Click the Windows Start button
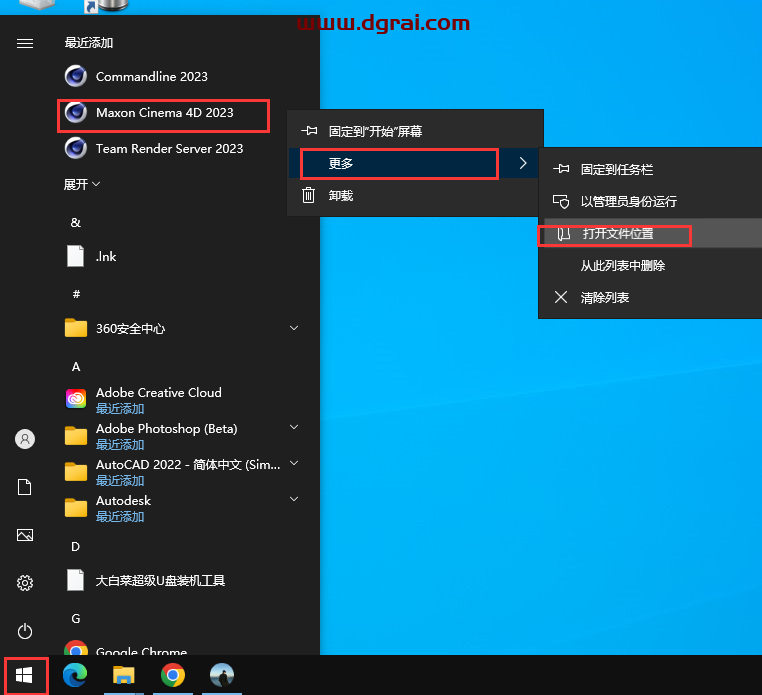 pos(24,675)
